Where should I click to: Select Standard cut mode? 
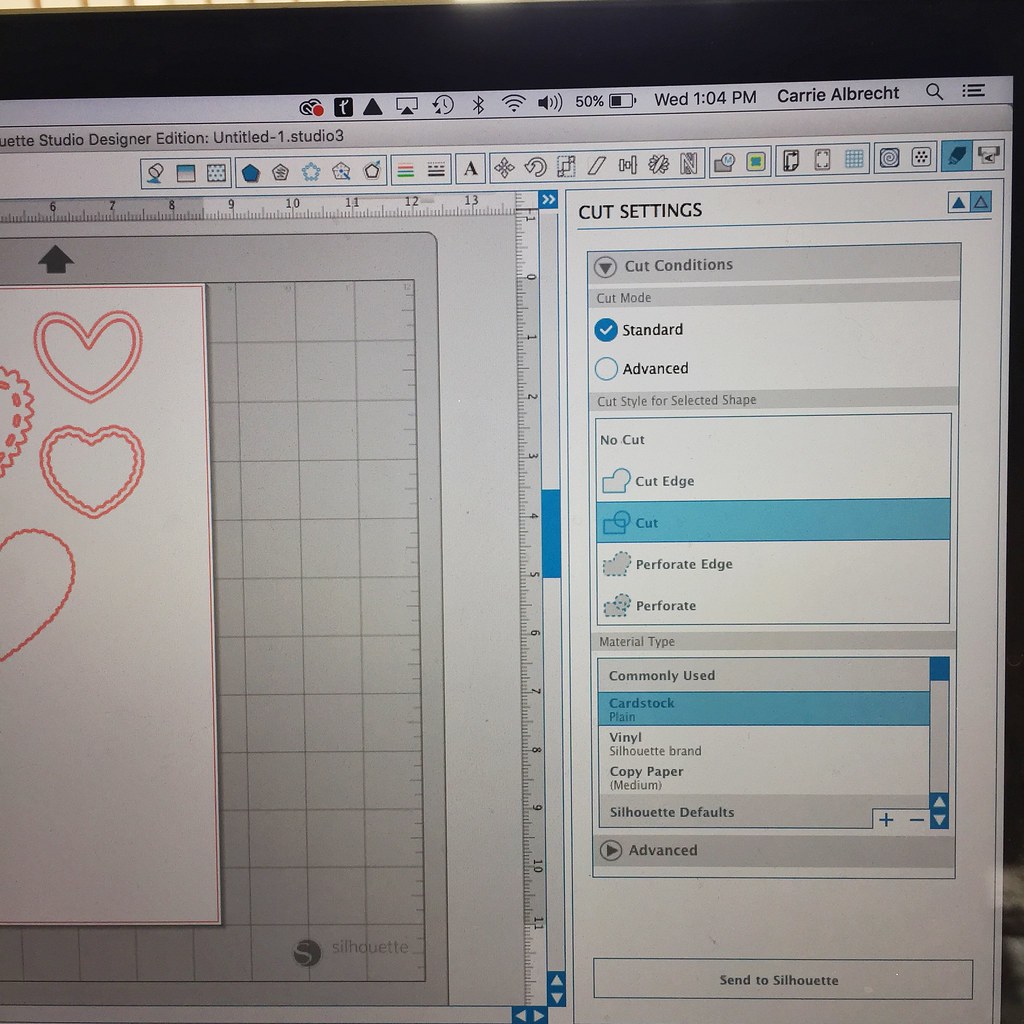pyautogui.click(x=605, y=330)
